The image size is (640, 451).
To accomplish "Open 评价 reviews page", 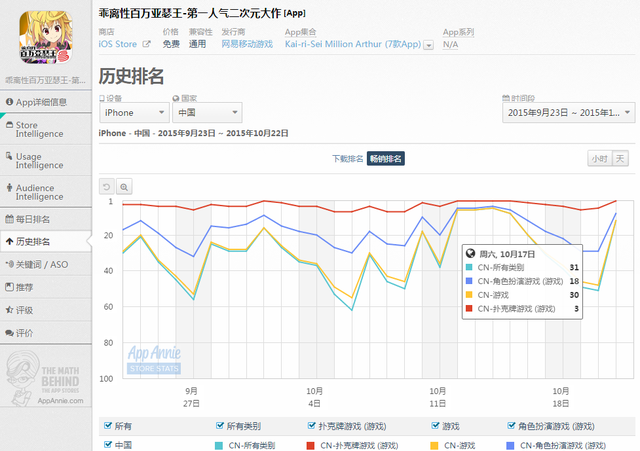I will (x=46, y=333).
